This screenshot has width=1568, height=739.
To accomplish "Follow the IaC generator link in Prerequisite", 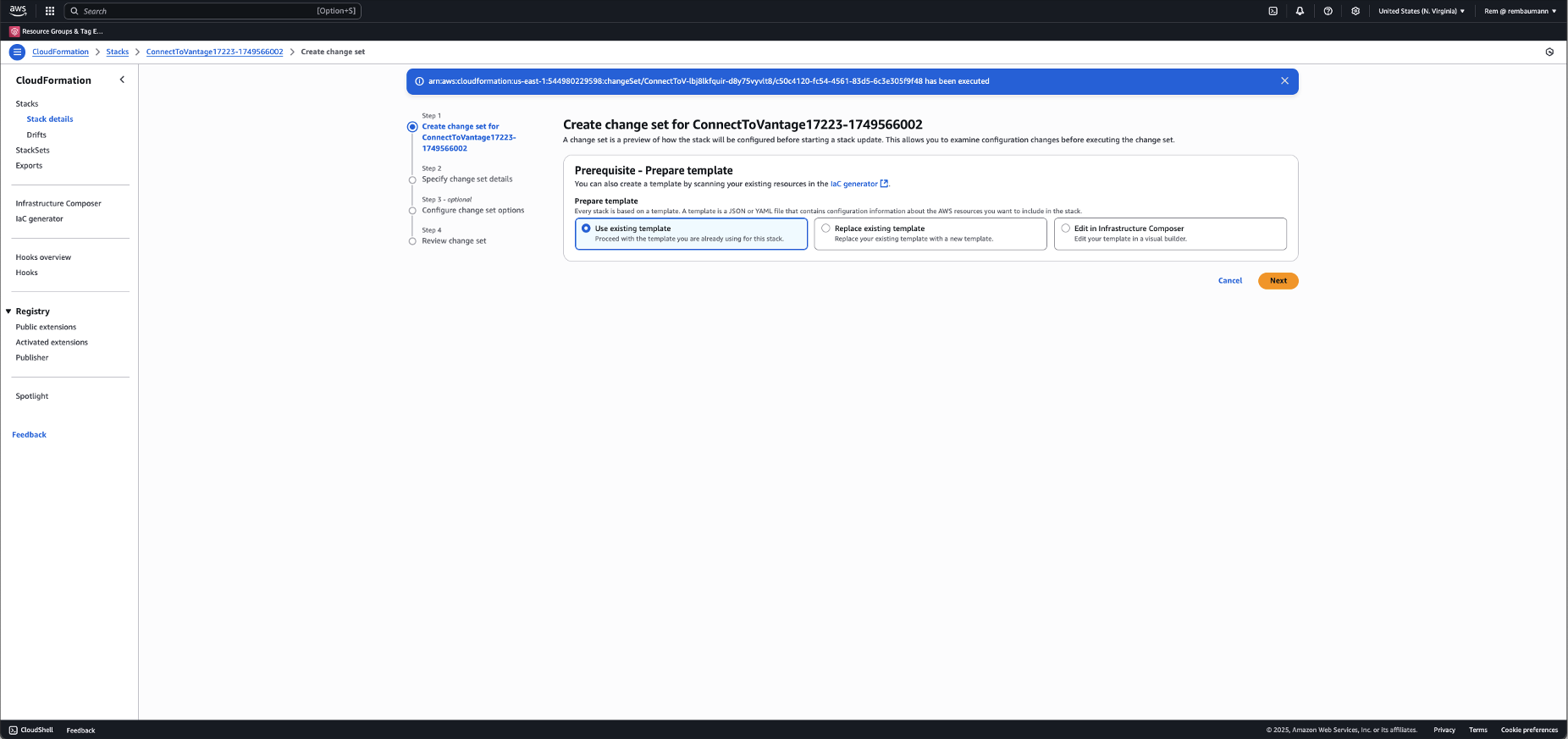I will 854,184.
